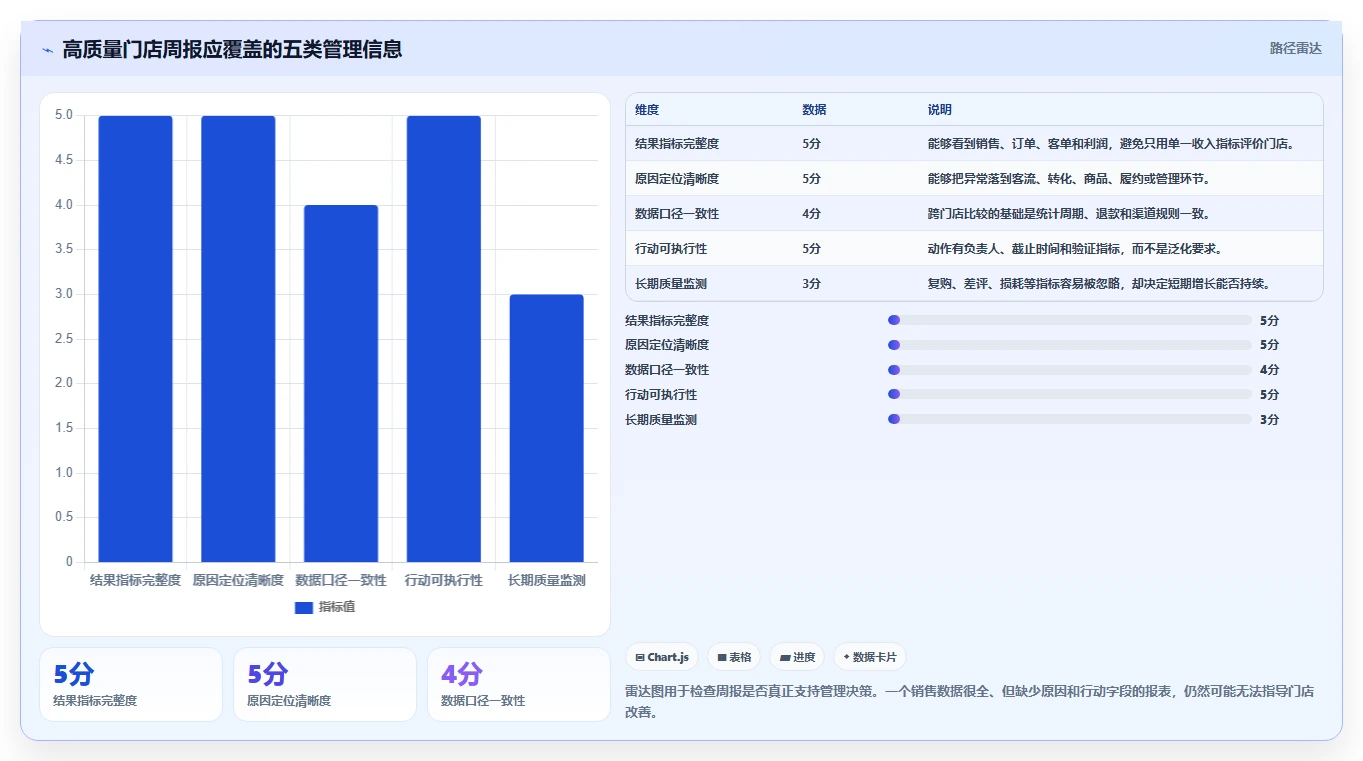This screenshot has width=1363, height=761.
Task: Click the 4分 value beside the 数据口径一致性 progress bar
Action: click(1269, 370)
